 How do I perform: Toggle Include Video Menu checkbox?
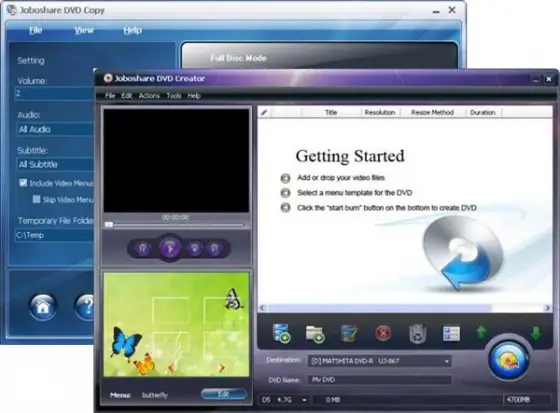pos(23,183)
